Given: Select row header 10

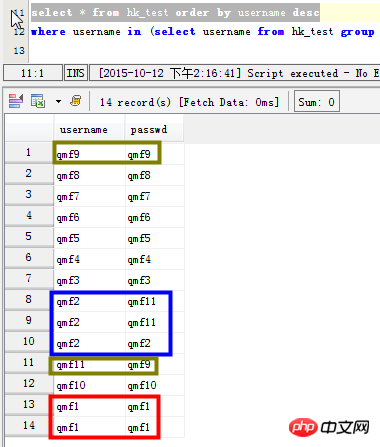Looking at the screenshot, I should 29,342.
